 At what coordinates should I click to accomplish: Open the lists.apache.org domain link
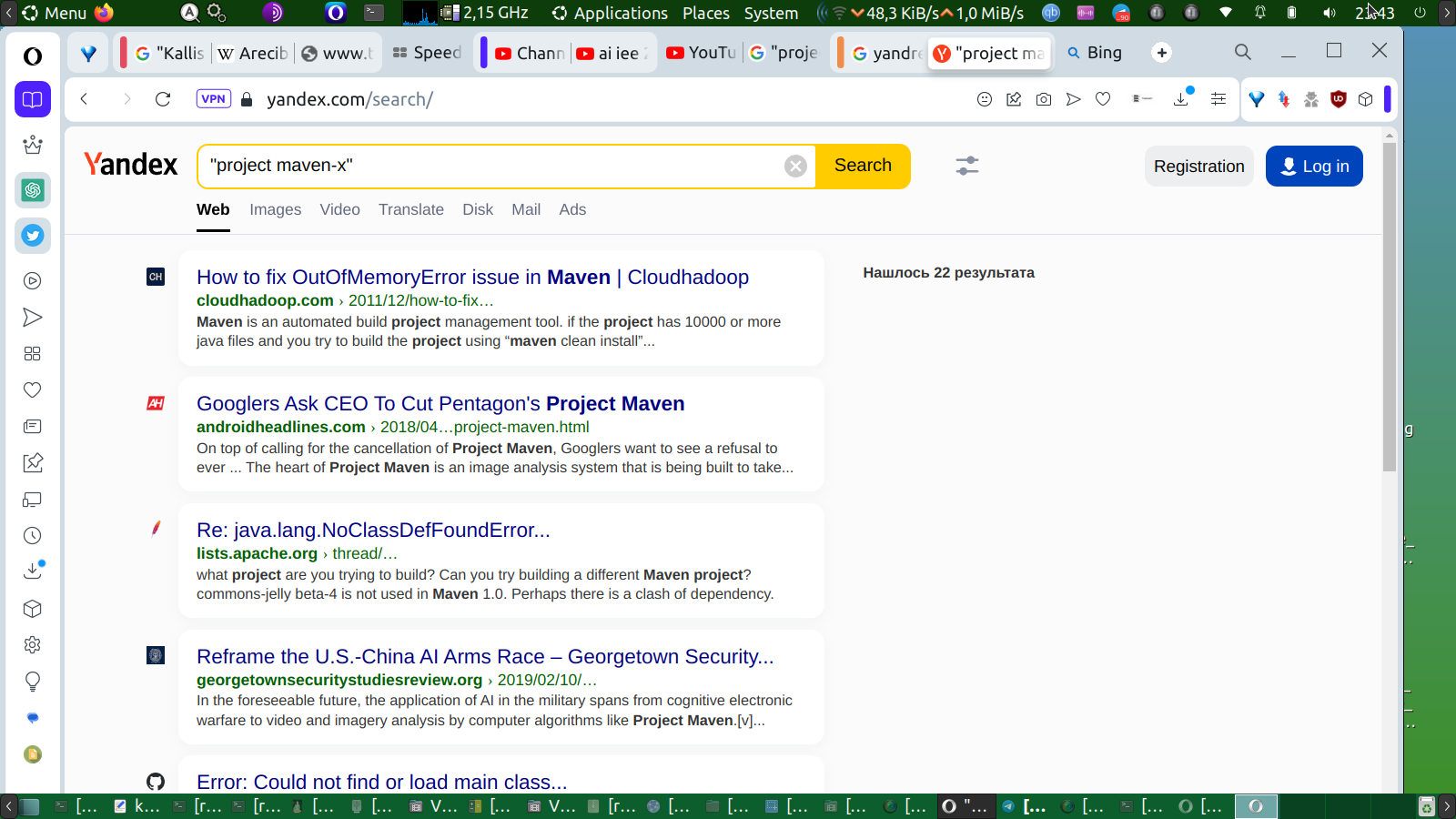click(x=257, y=553)
